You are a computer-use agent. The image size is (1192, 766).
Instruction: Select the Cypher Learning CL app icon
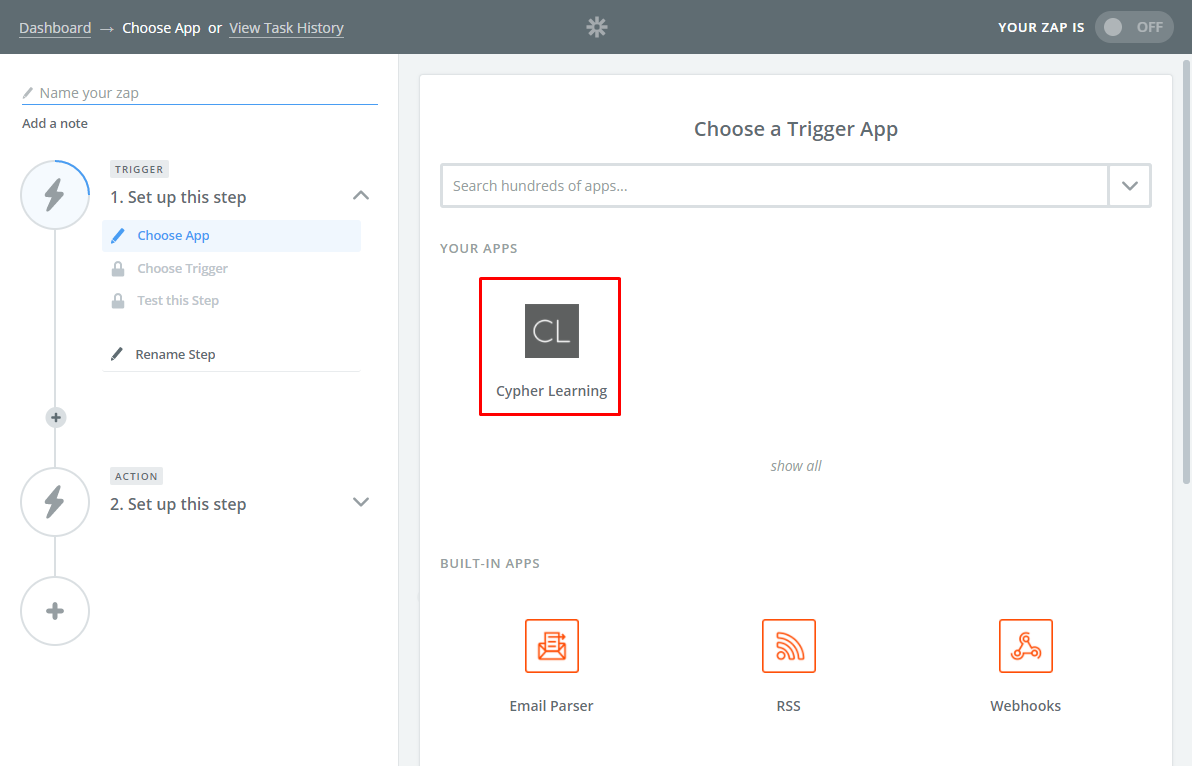[x=552, y=331]
